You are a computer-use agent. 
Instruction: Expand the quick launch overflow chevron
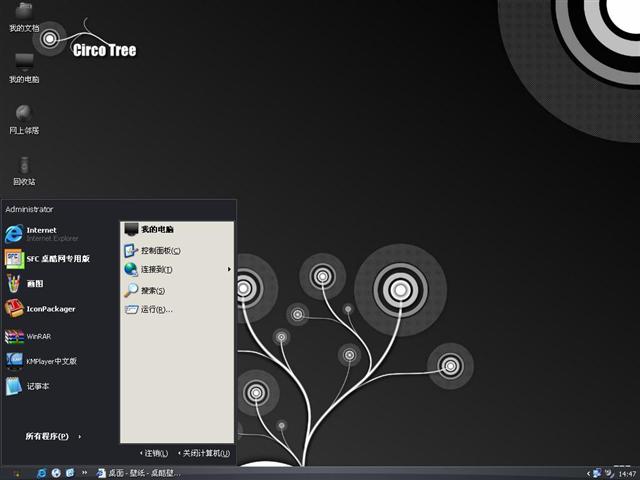point(85,473)
